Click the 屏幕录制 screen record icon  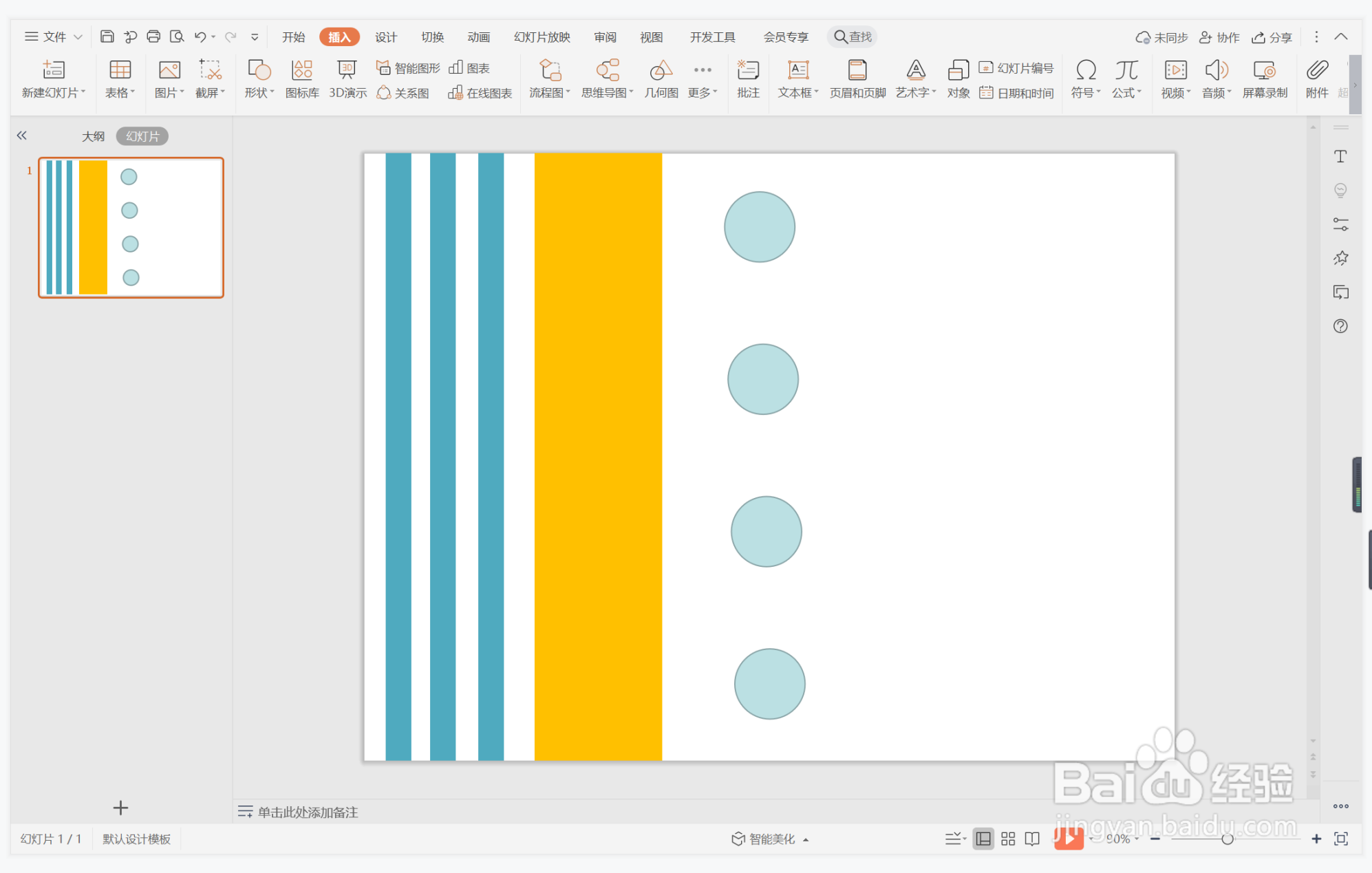coord(1264,79)
